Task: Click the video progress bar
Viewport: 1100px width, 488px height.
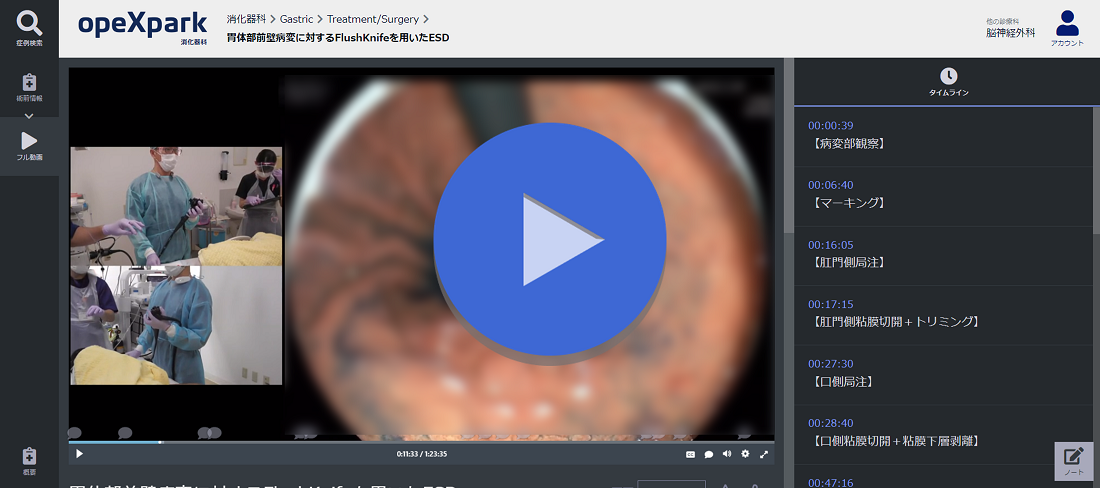Action: click(421, 442)
